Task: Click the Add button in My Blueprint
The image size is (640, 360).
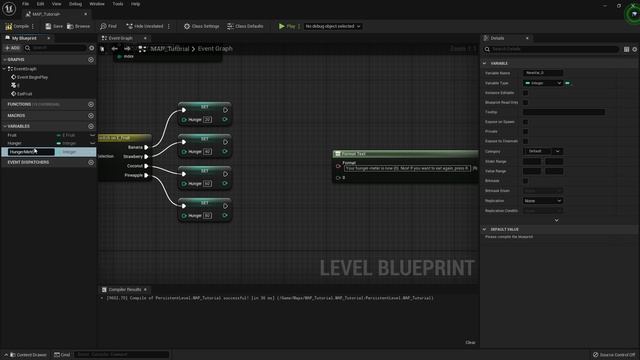Action: click(x=12, y=48)
